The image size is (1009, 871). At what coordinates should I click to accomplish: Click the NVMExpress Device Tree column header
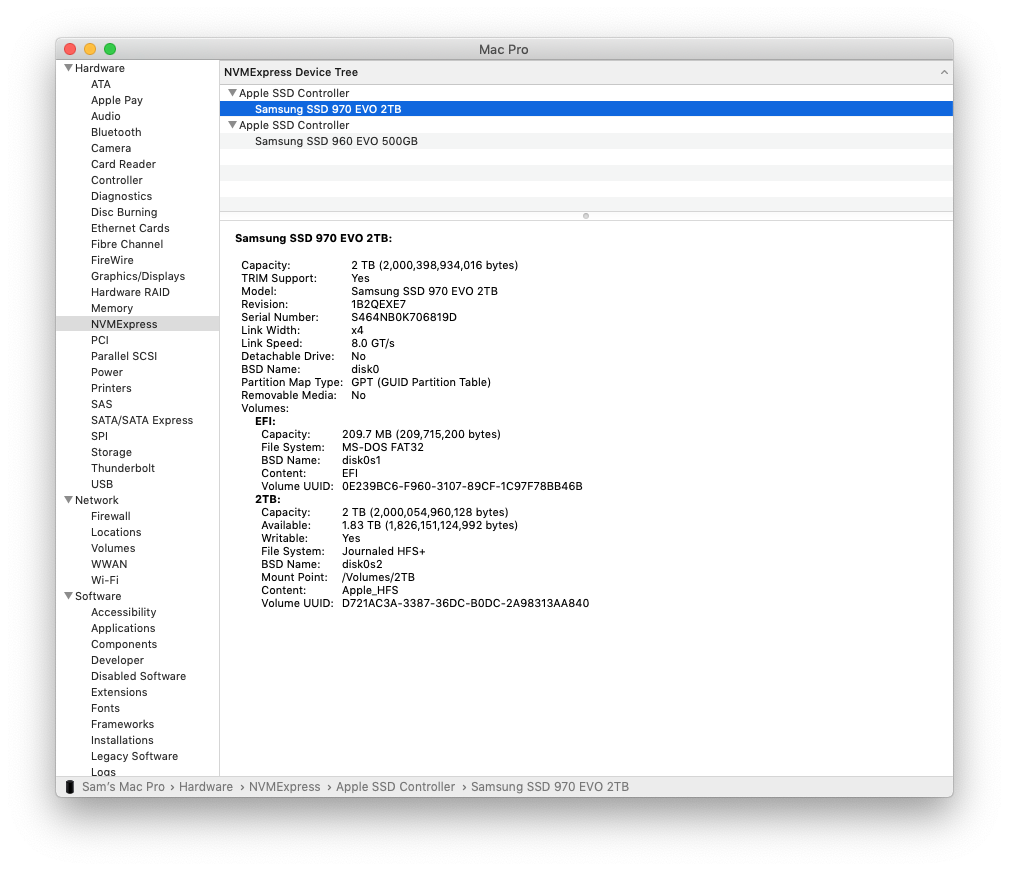(x=586, y=72)
